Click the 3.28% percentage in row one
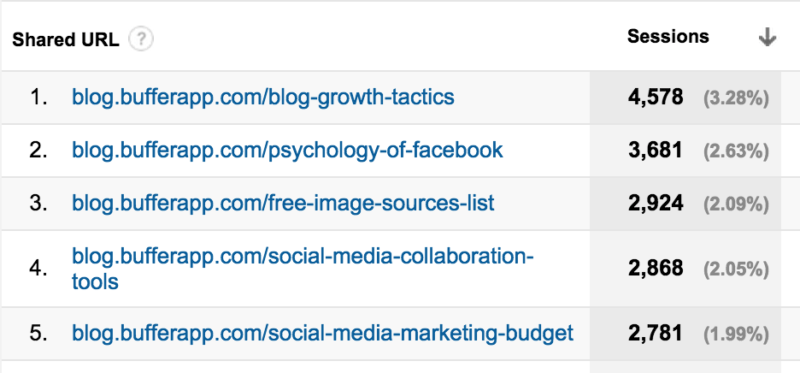This screenshot has height=373, width=800. point(736,98)
